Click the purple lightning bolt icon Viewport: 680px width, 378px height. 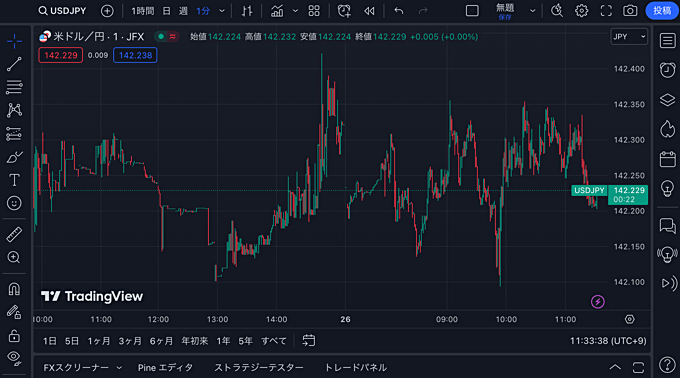coord(598,302)
